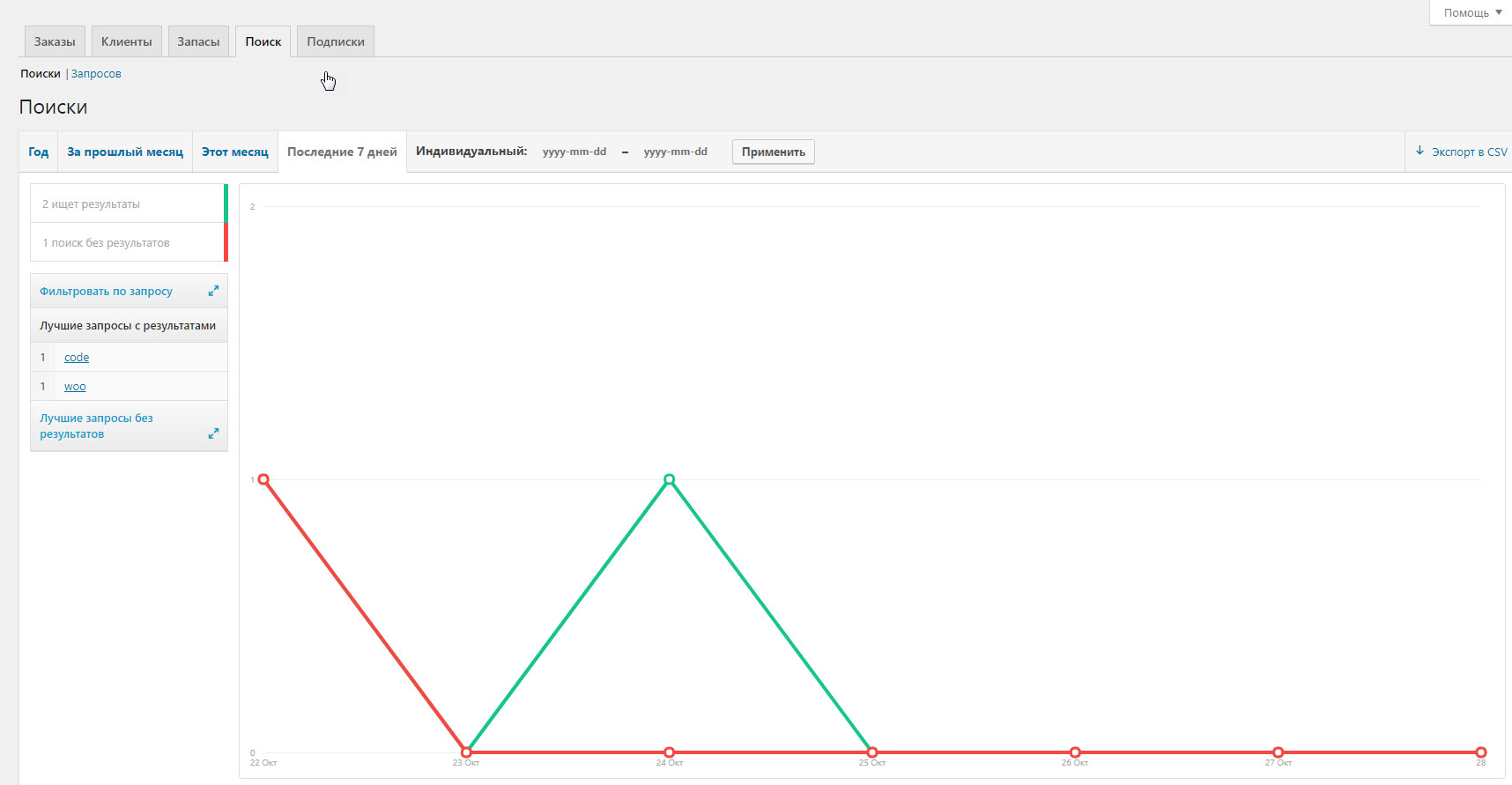Open the 'woo' search query link
The width and height of the screenshot is (1512, 785).
point(75,387)
